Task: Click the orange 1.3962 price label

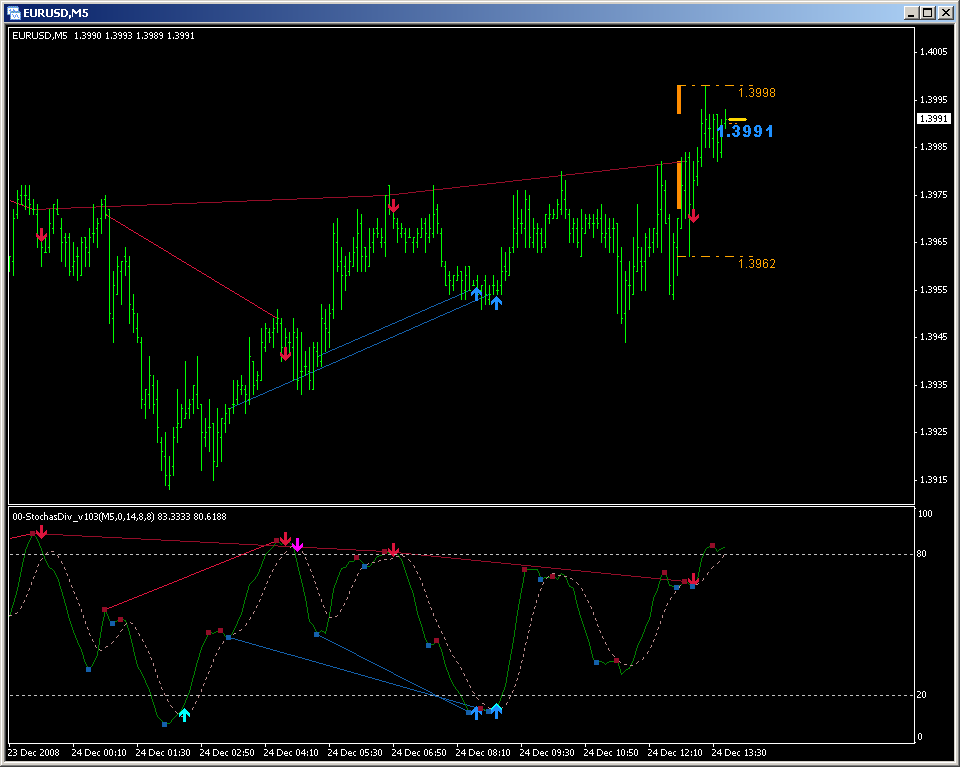Action: 757,263
